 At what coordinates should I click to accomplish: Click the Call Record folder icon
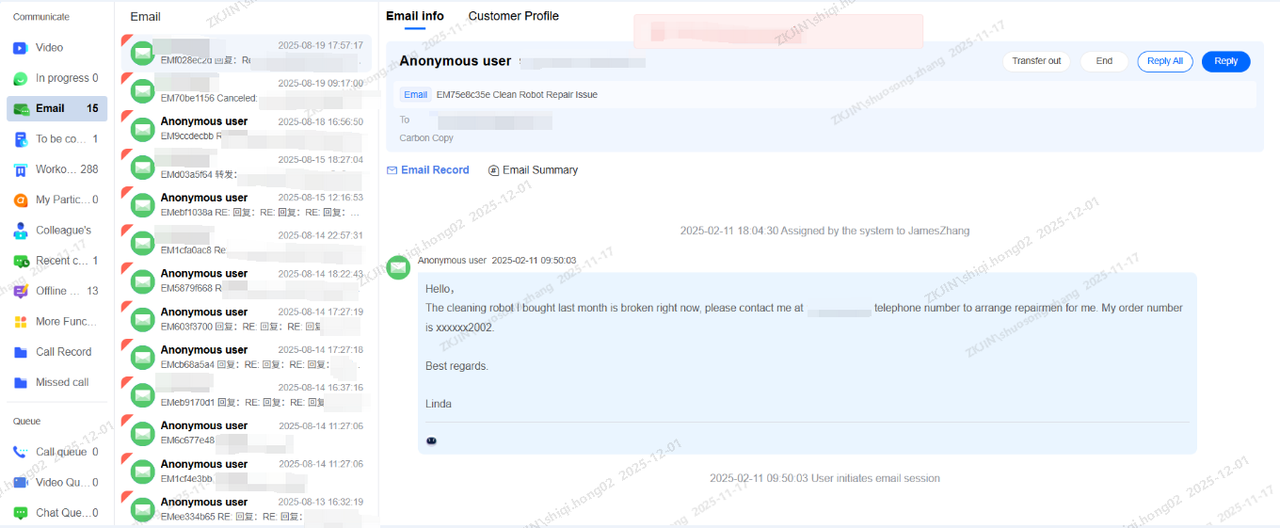(20, 352)
